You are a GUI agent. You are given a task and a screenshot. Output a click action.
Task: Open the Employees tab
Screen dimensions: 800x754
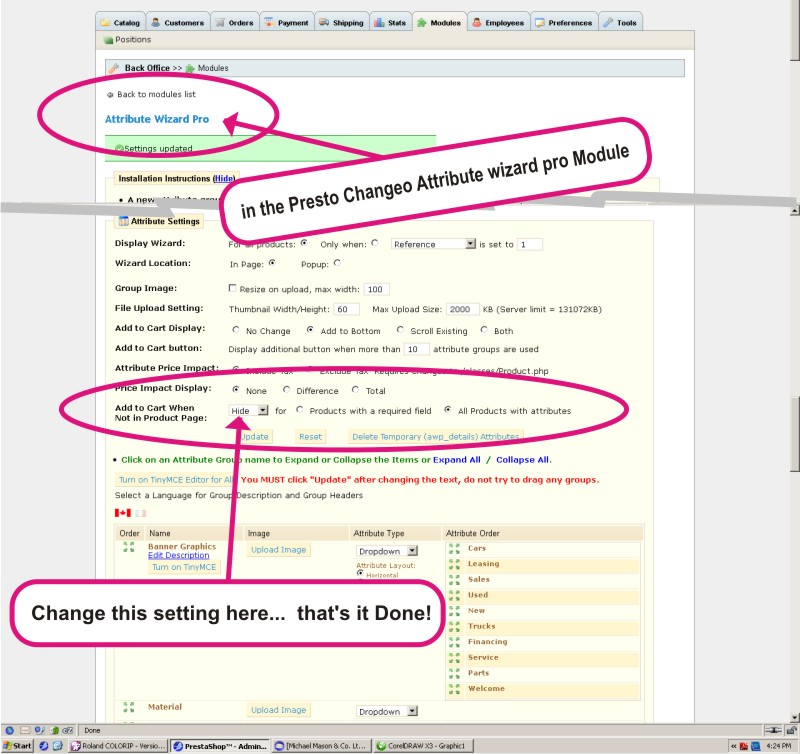click(x=498, y=22)
